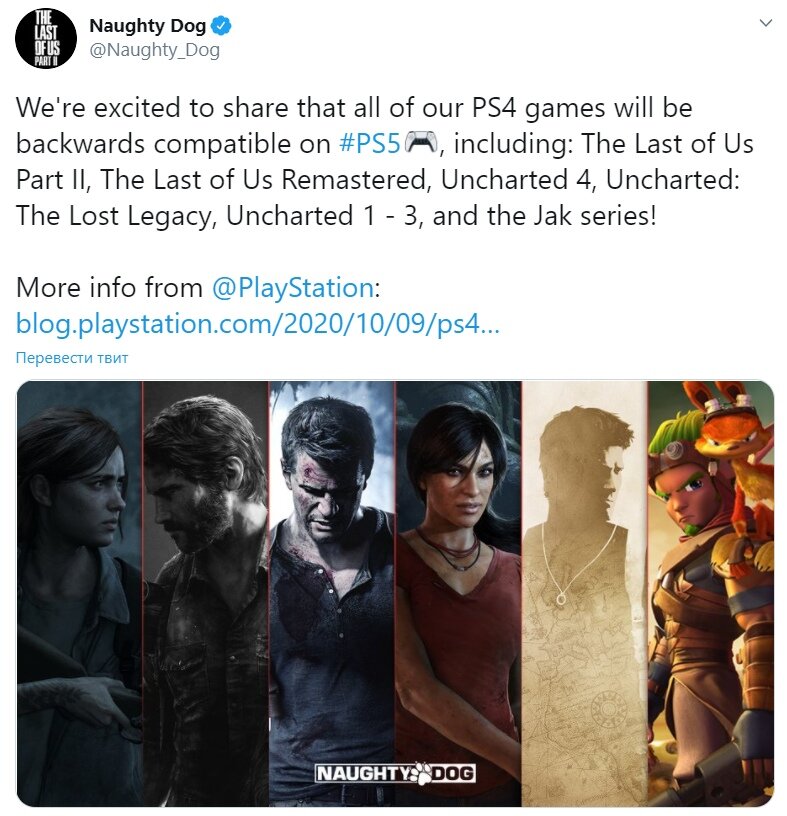Click Перевести твит translate link
This screenshot has height=816, width=787.
point(72,358)
